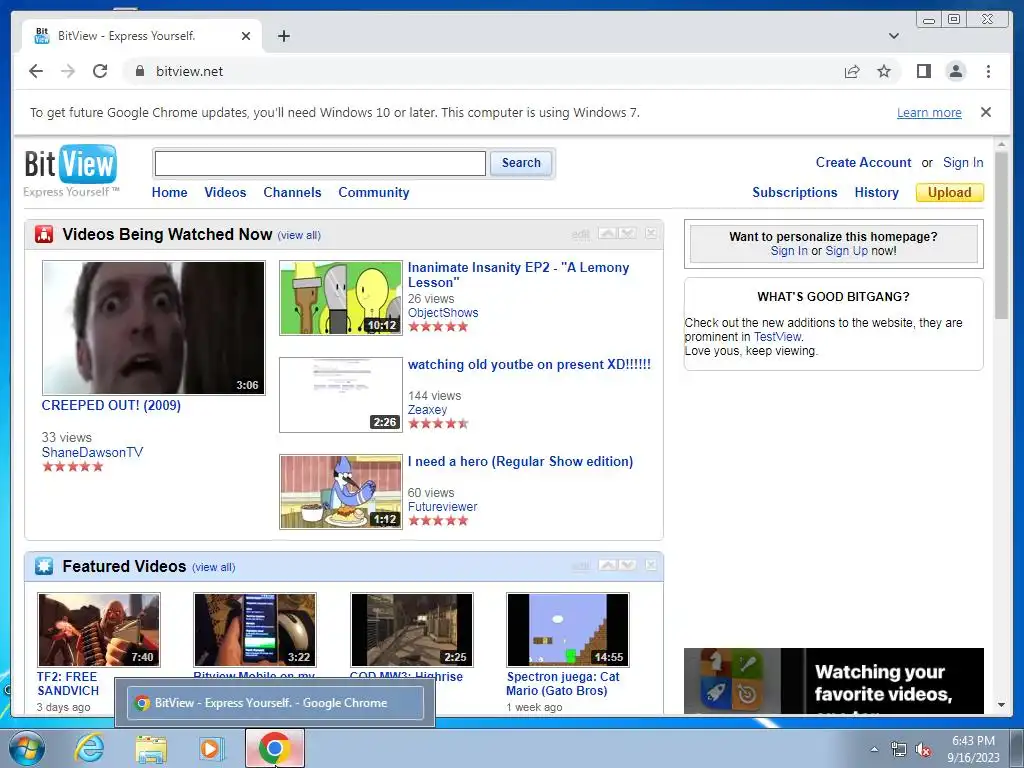The height and width of the screenshot is (768, 1024).
Task: Click the Videos Being Watched Now section icon
Action: pos(44,234)
